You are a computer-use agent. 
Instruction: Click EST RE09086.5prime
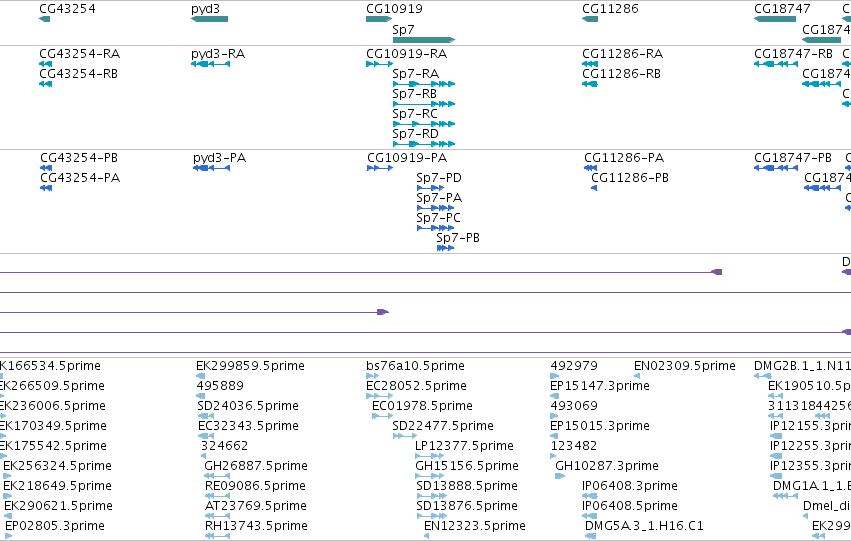tap(255, 486)
